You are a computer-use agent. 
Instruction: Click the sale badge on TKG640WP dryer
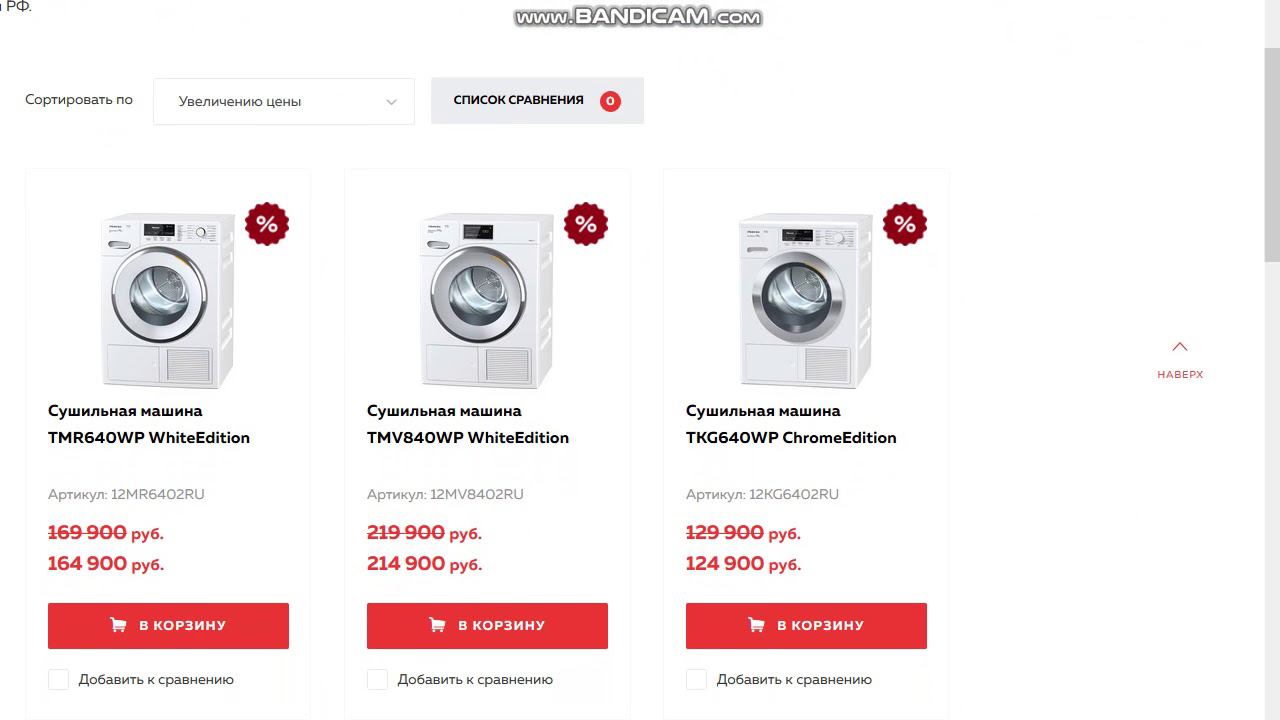click(x=905, y=224)
